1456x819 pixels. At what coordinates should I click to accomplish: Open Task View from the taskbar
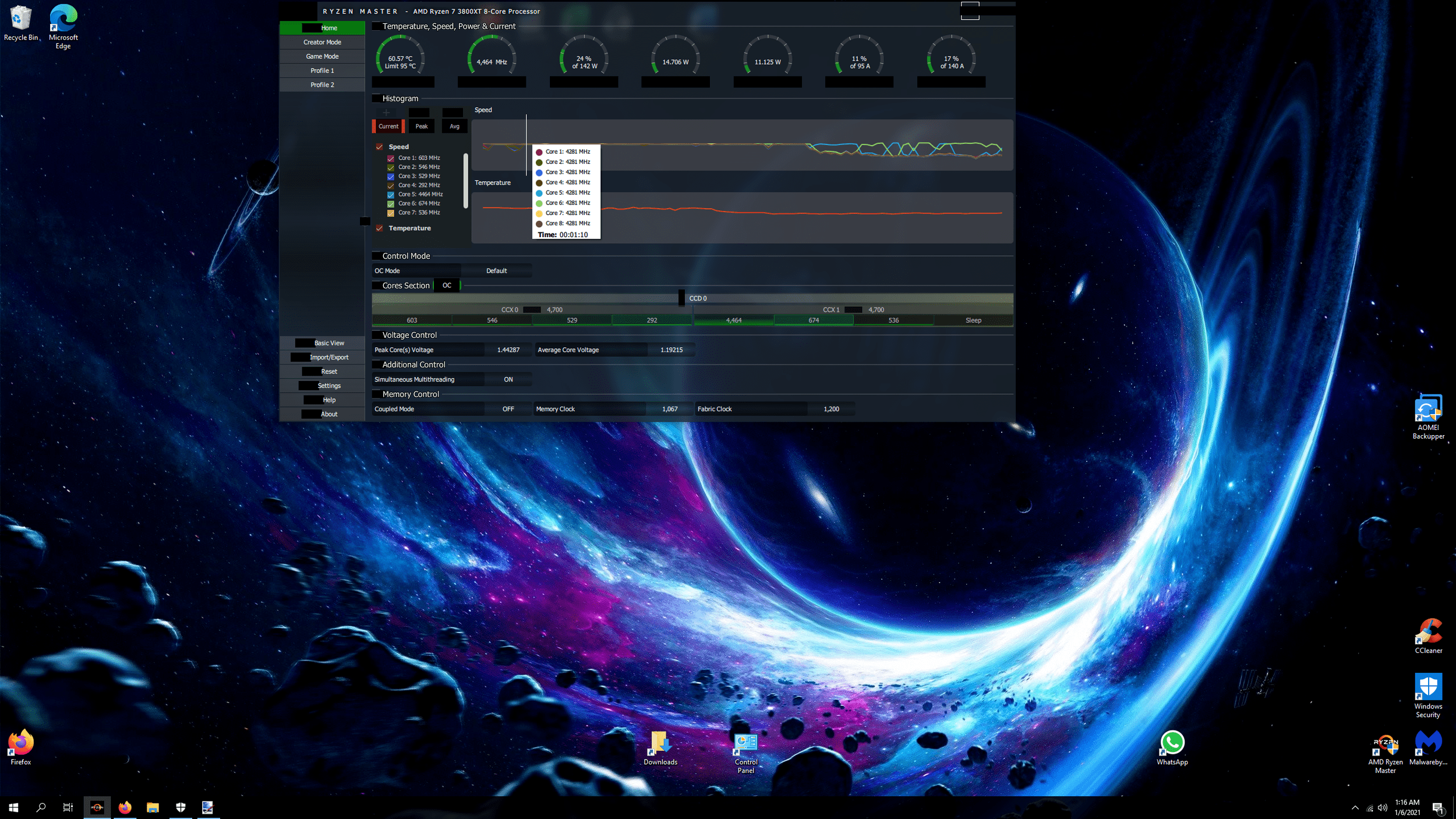point(68,807)
